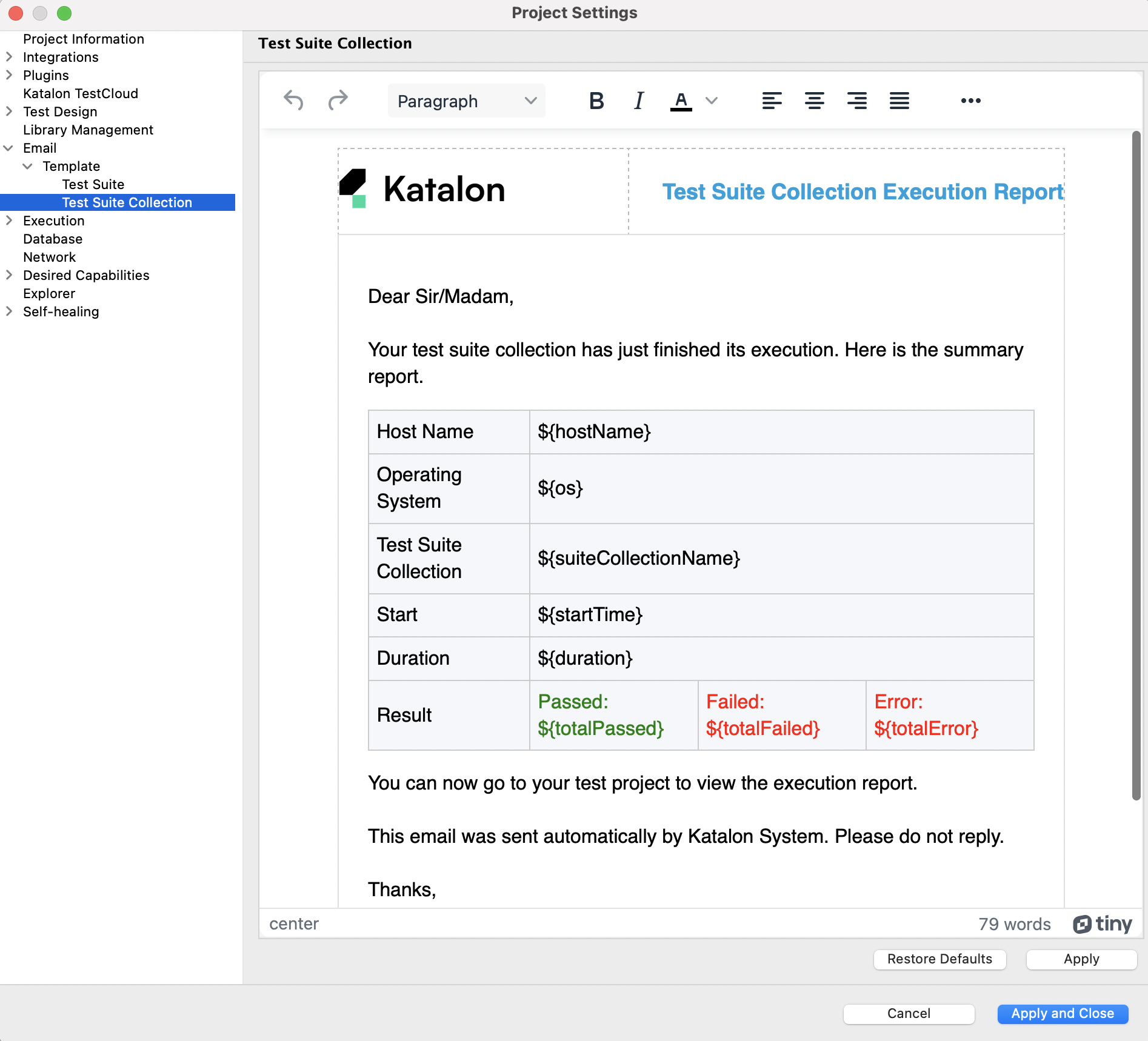1148x1041 pixels.
Task: Click the editor vertical scrollbar
Action: tap(1136, 465)
